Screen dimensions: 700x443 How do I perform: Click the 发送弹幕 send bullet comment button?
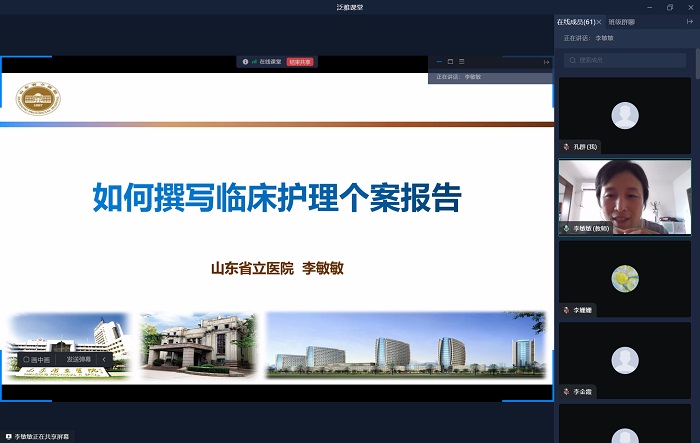pos(78,359)
